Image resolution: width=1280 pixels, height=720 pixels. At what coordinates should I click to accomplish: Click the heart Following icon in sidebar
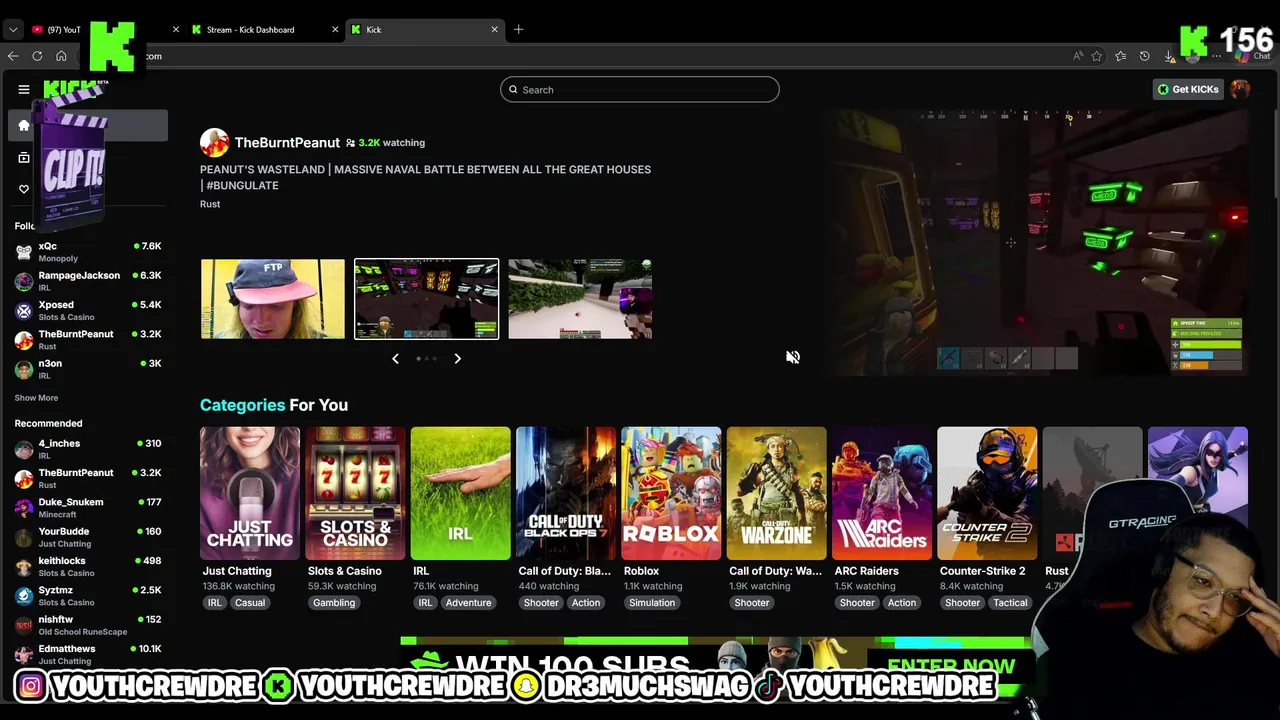pyautogui.click(x=24, y=189)
